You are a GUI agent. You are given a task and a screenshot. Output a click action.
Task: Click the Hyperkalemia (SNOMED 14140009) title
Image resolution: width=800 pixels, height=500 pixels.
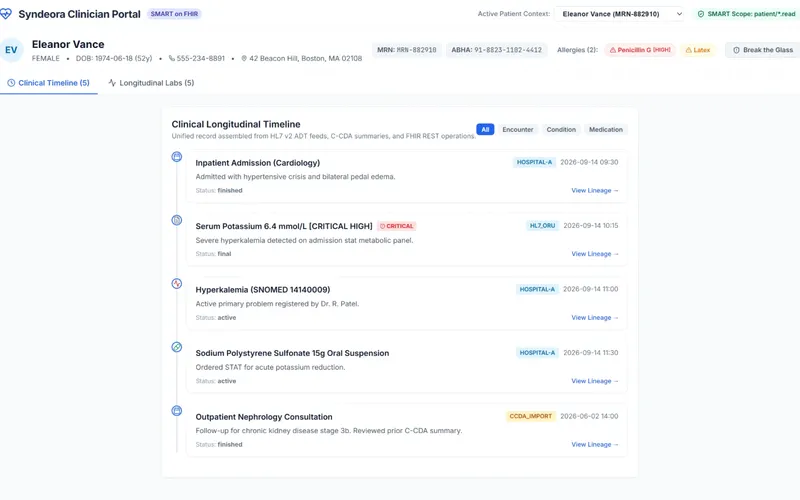[263, 290]
